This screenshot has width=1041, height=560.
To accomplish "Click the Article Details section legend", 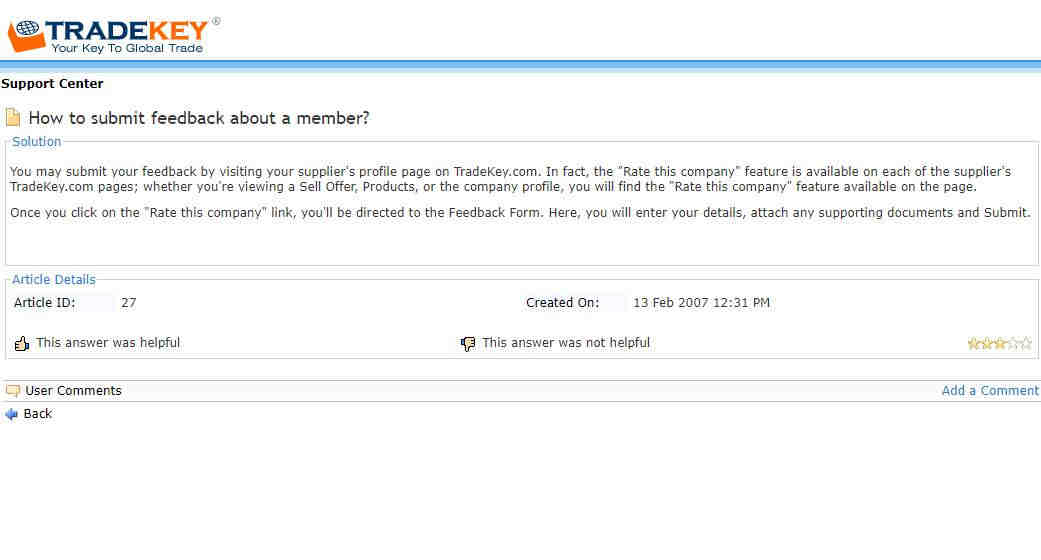I will (54, 280).
